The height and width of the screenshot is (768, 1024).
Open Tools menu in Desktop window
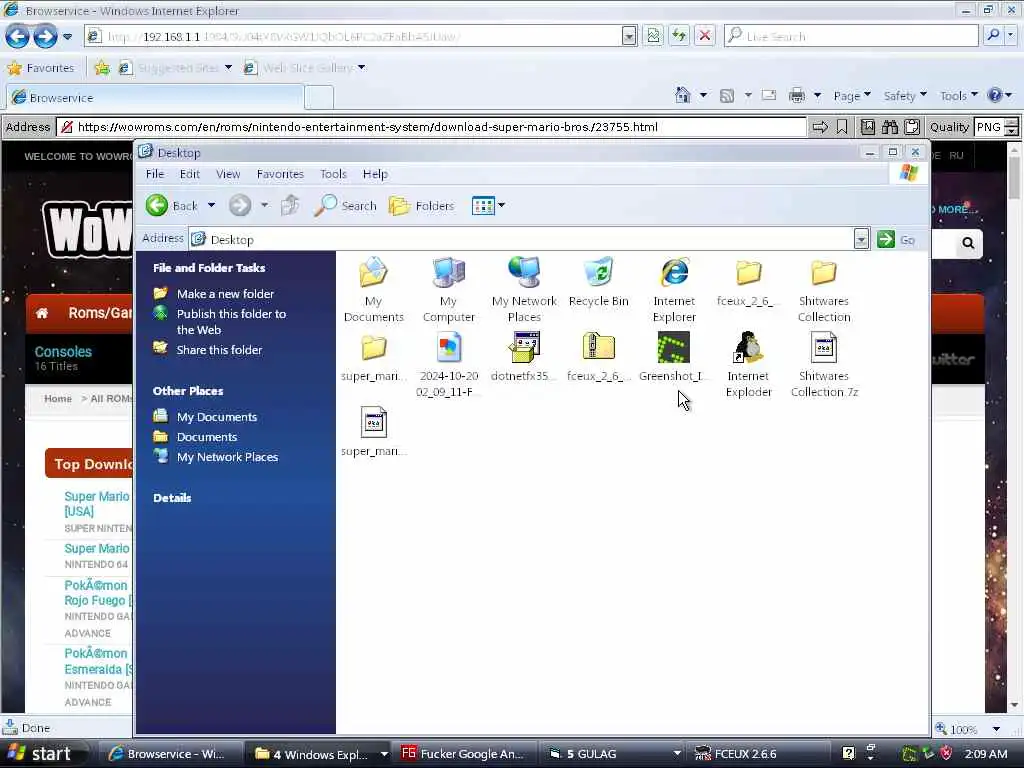coord(333,174)
